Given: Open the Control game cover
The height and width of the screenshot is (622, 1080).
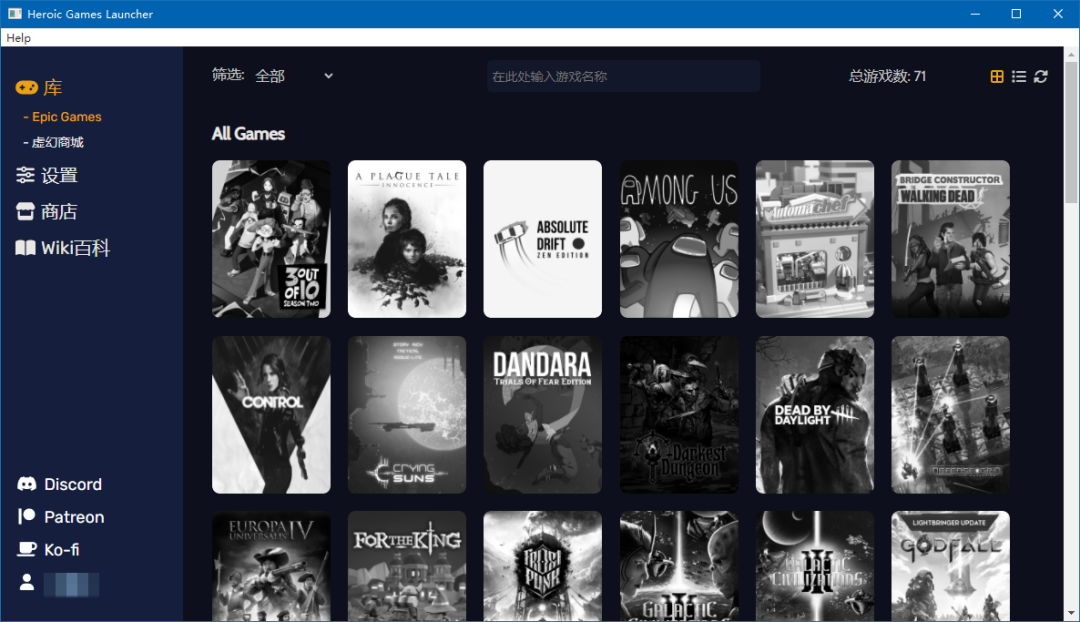Looking at the screenshot, I should pyautogui.click(x=271, y=415).
